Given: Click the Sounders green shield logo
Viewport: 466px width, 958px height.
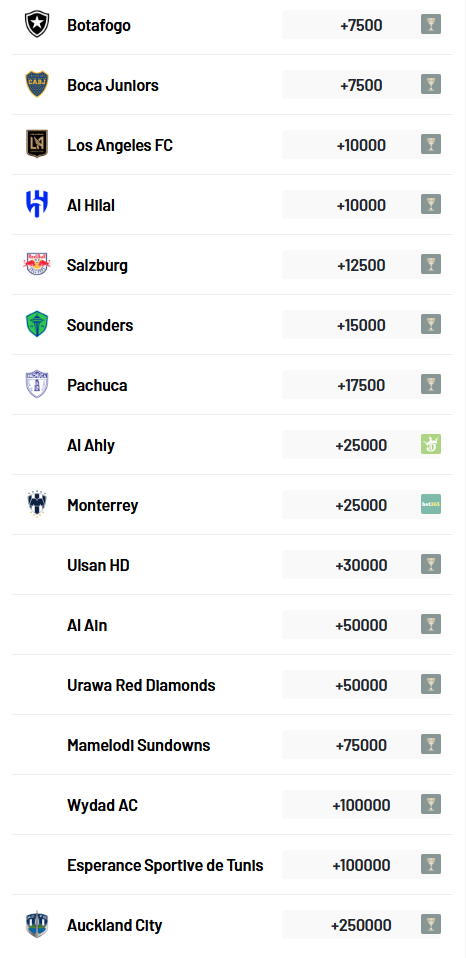Looking at the screenshot, I should coord(37,324).
